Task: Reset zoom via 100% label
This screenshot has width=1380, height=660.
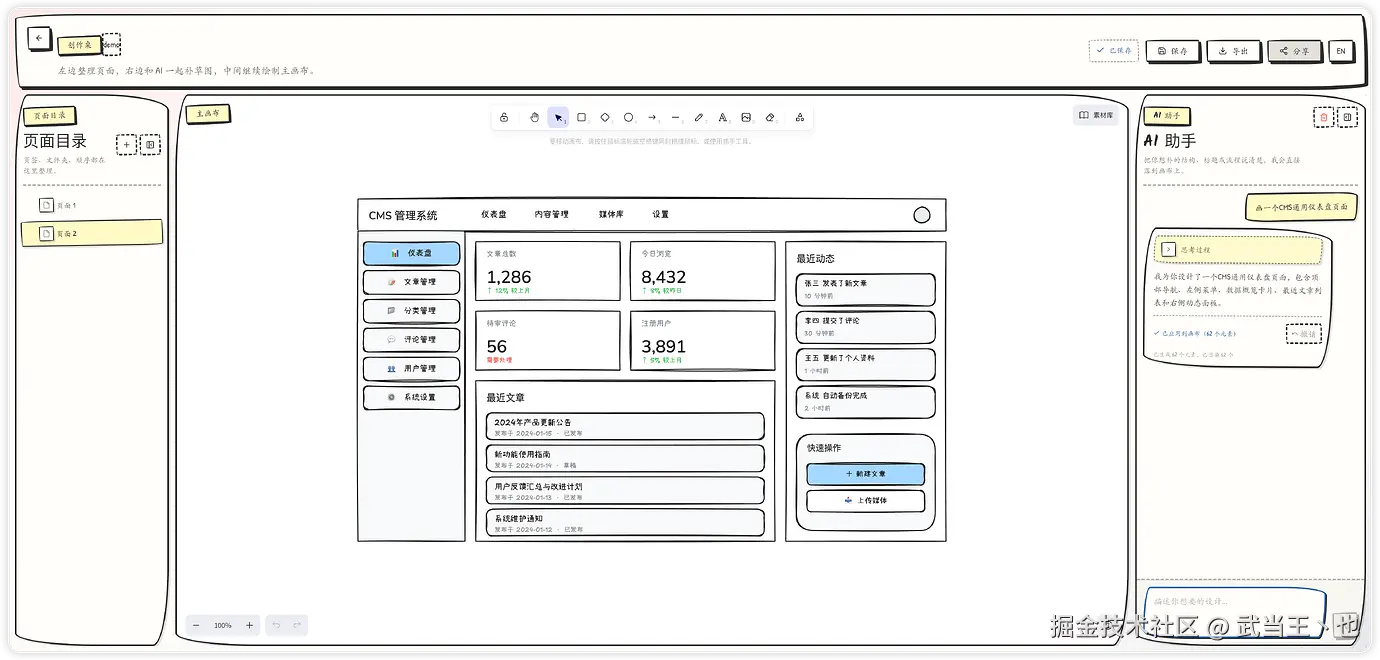Action: (223, 625)
